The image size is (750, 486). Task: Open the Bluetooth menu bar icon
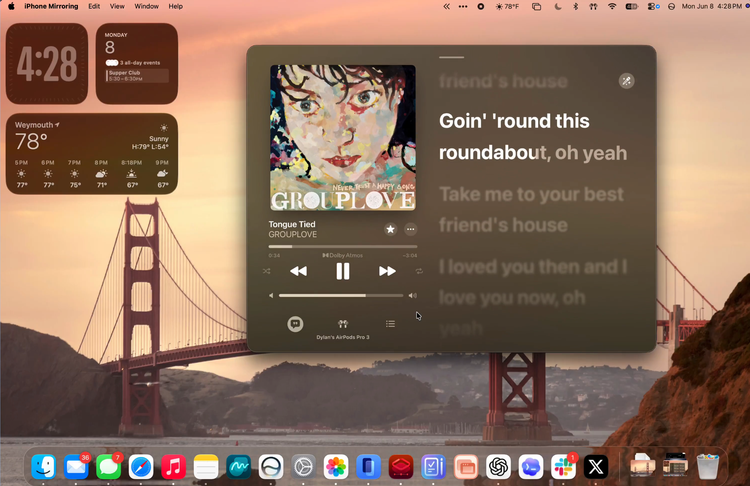click(575, 6)
